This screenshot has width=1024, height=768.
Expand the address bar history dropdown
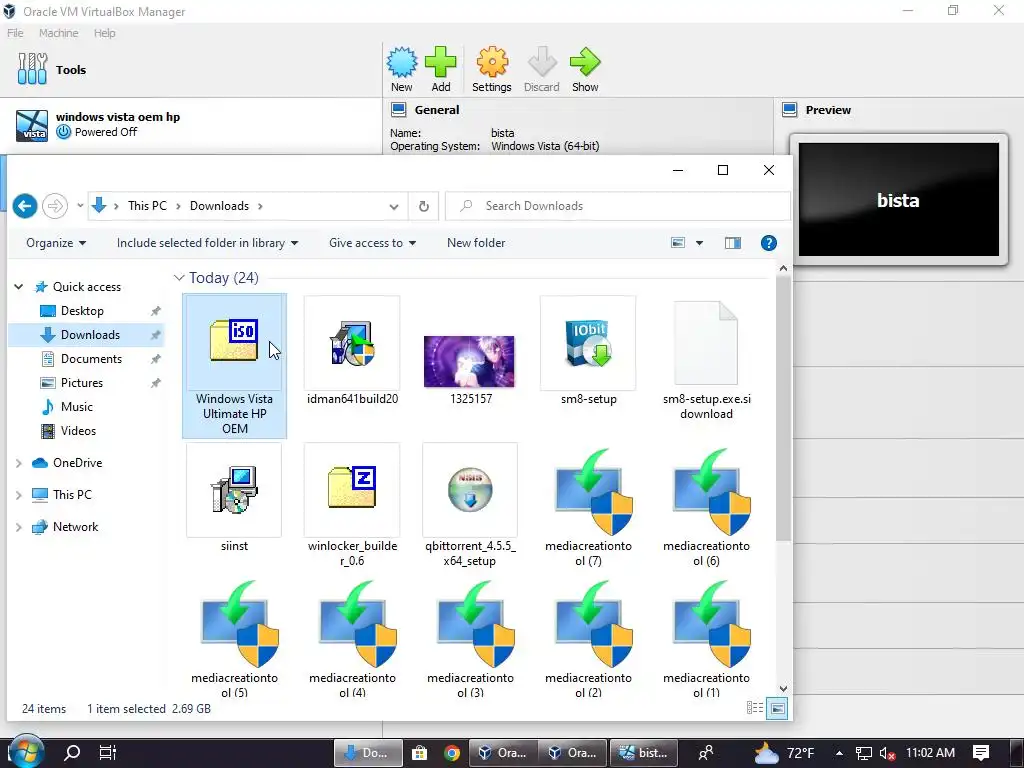point(394,206)
